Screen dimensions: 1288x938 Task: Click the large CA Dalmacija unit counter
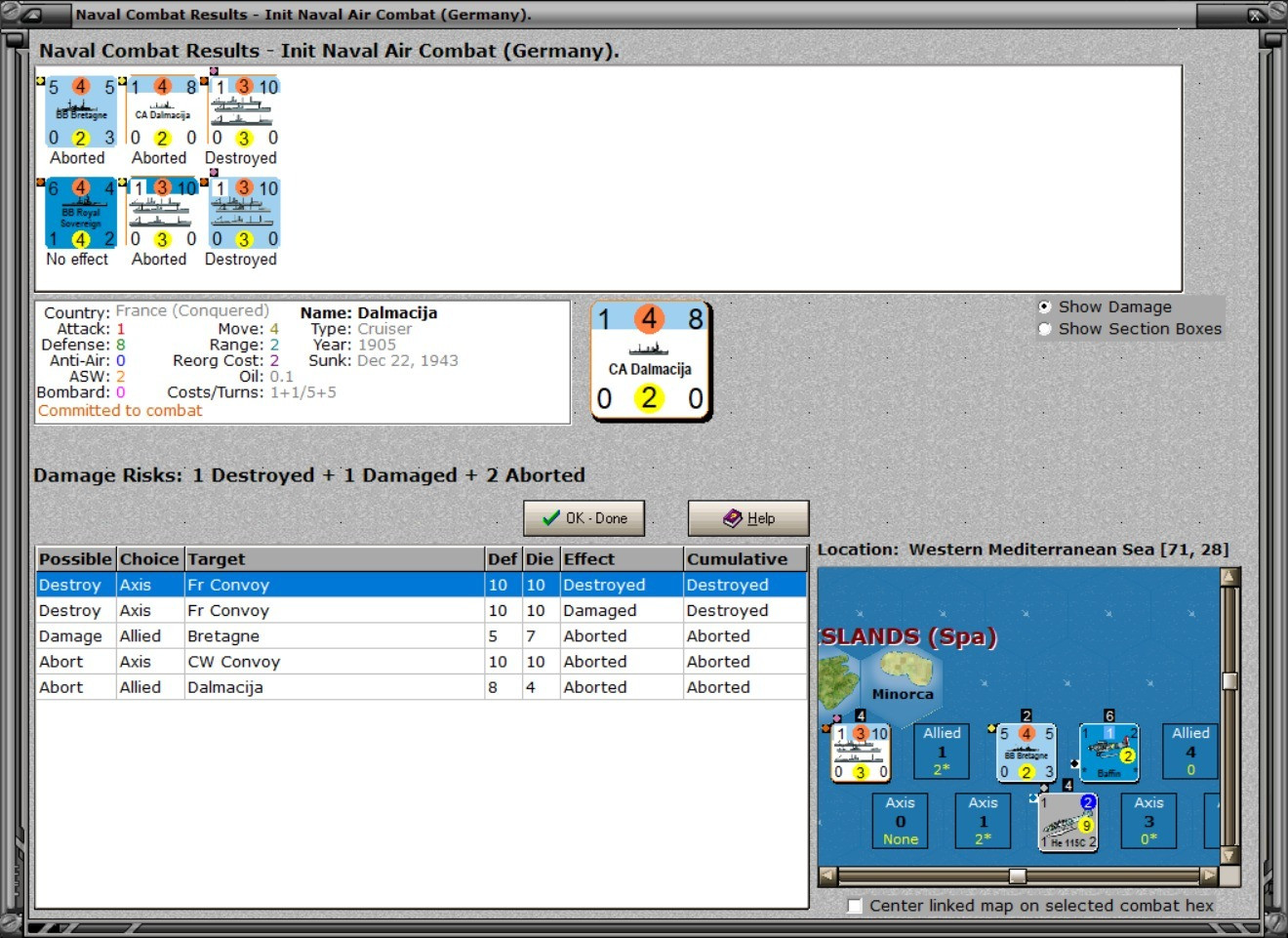[x=650, y=360]
